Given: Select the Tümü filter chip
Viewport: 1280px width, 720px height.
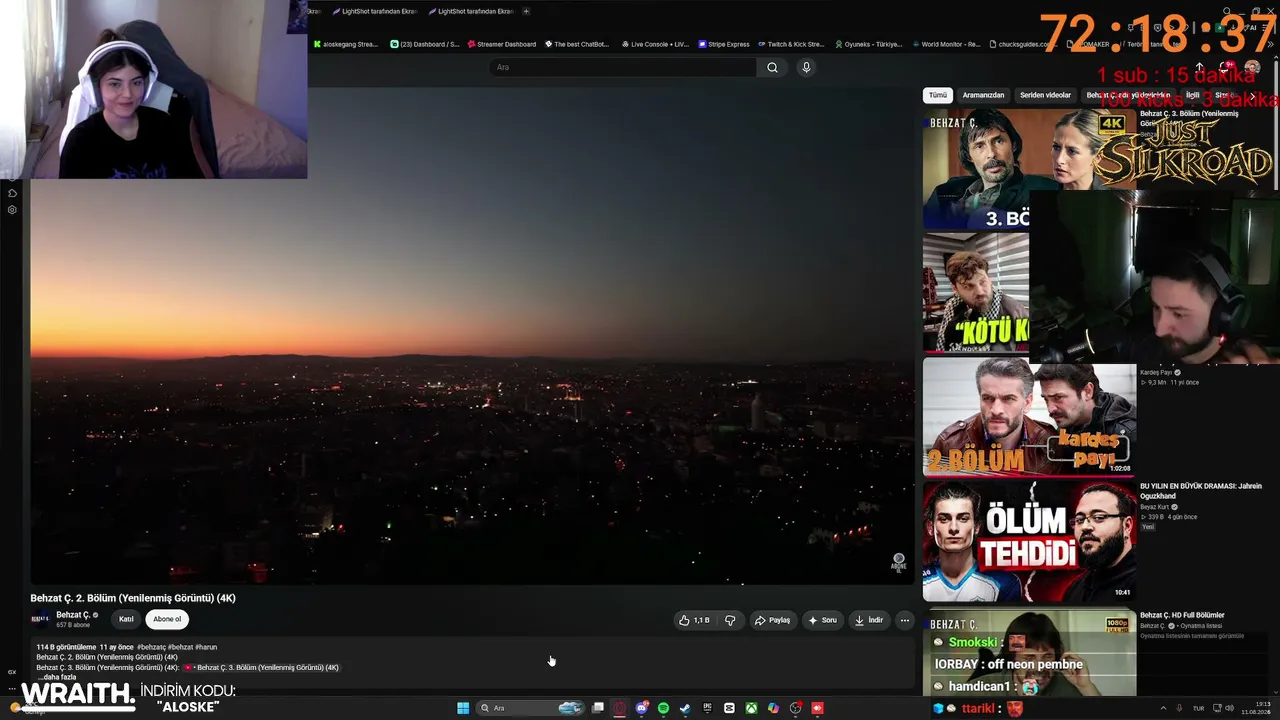Looking at the screenshot, I should (937, 95).
